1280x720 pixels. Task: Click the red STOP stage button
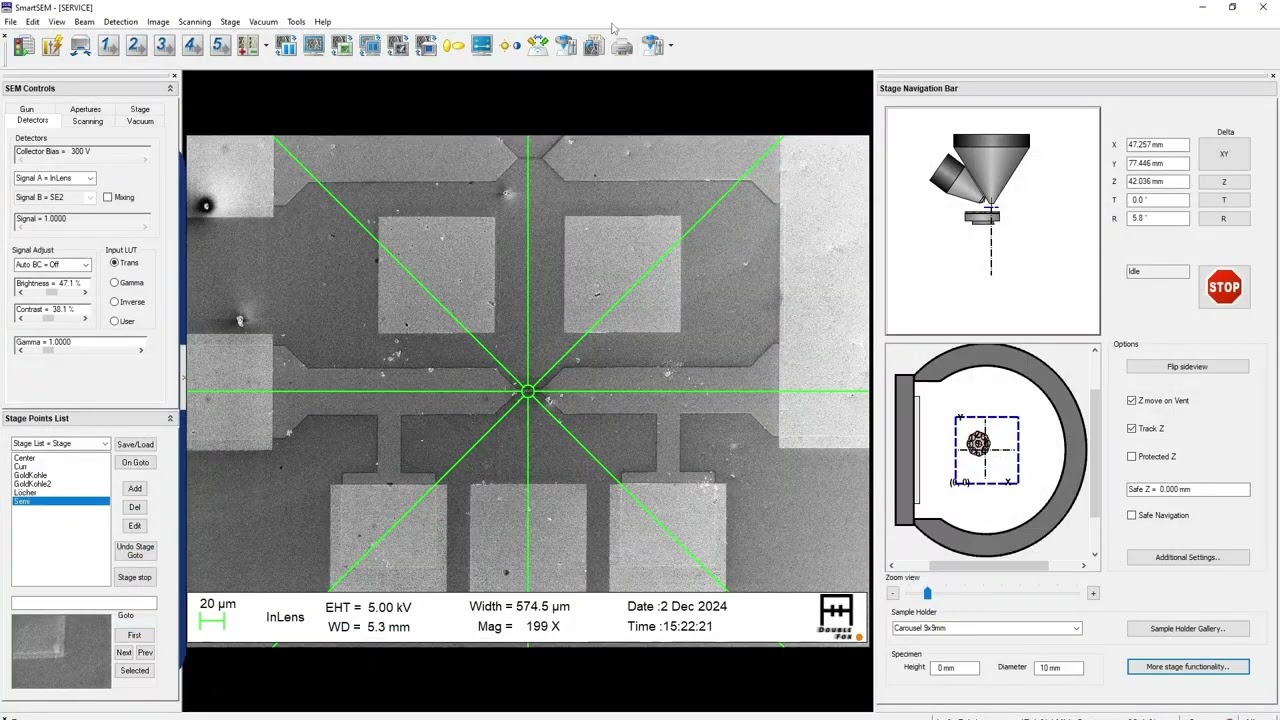point(1224,287)
